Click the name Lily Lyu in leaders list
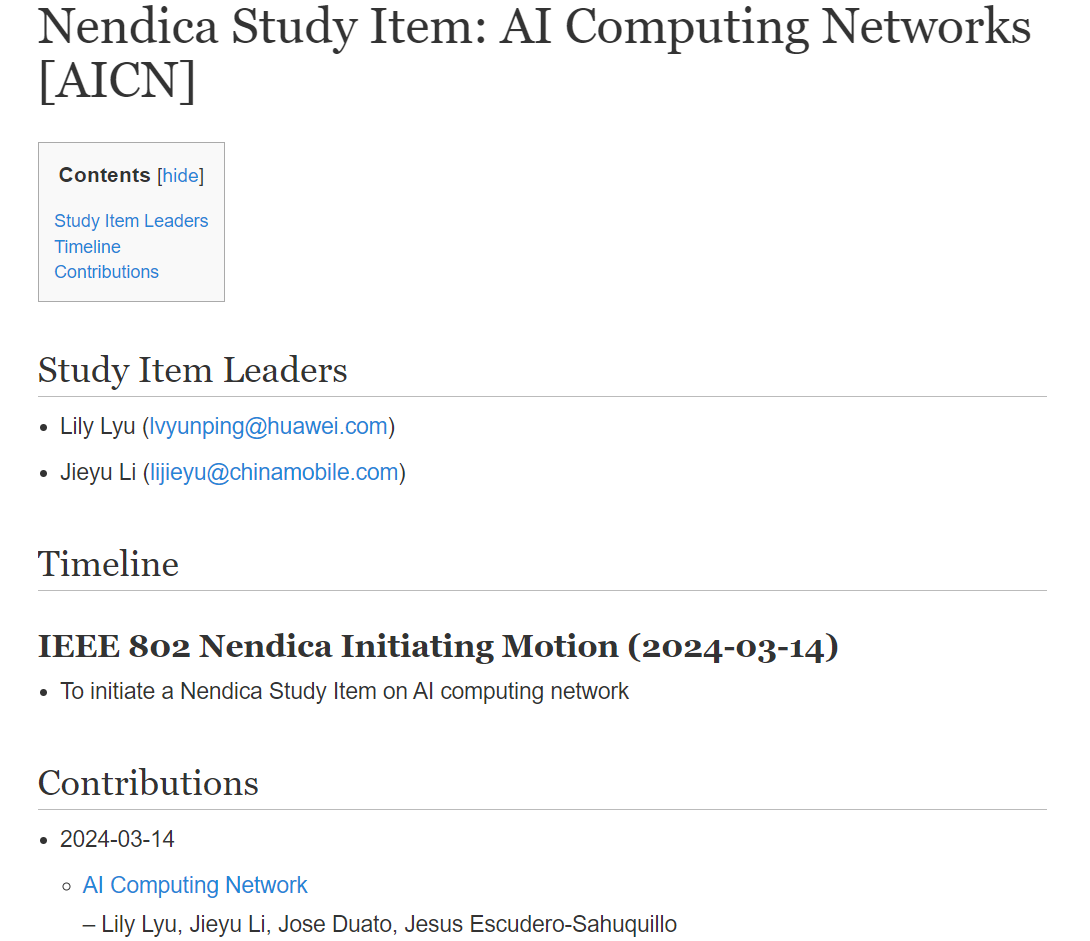This screenshot has width=1090, height=941. [97, 426]
